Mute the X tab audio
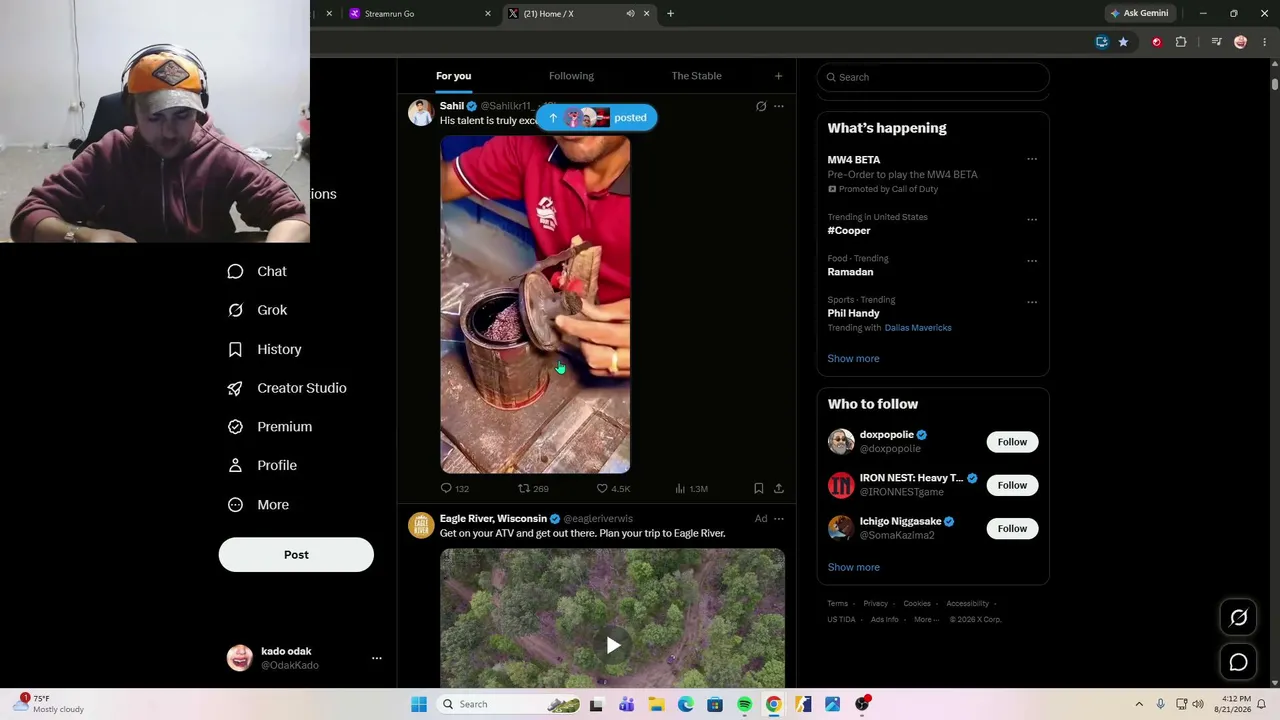Screen dimensions: 1280x720 [x=630, y=14]
